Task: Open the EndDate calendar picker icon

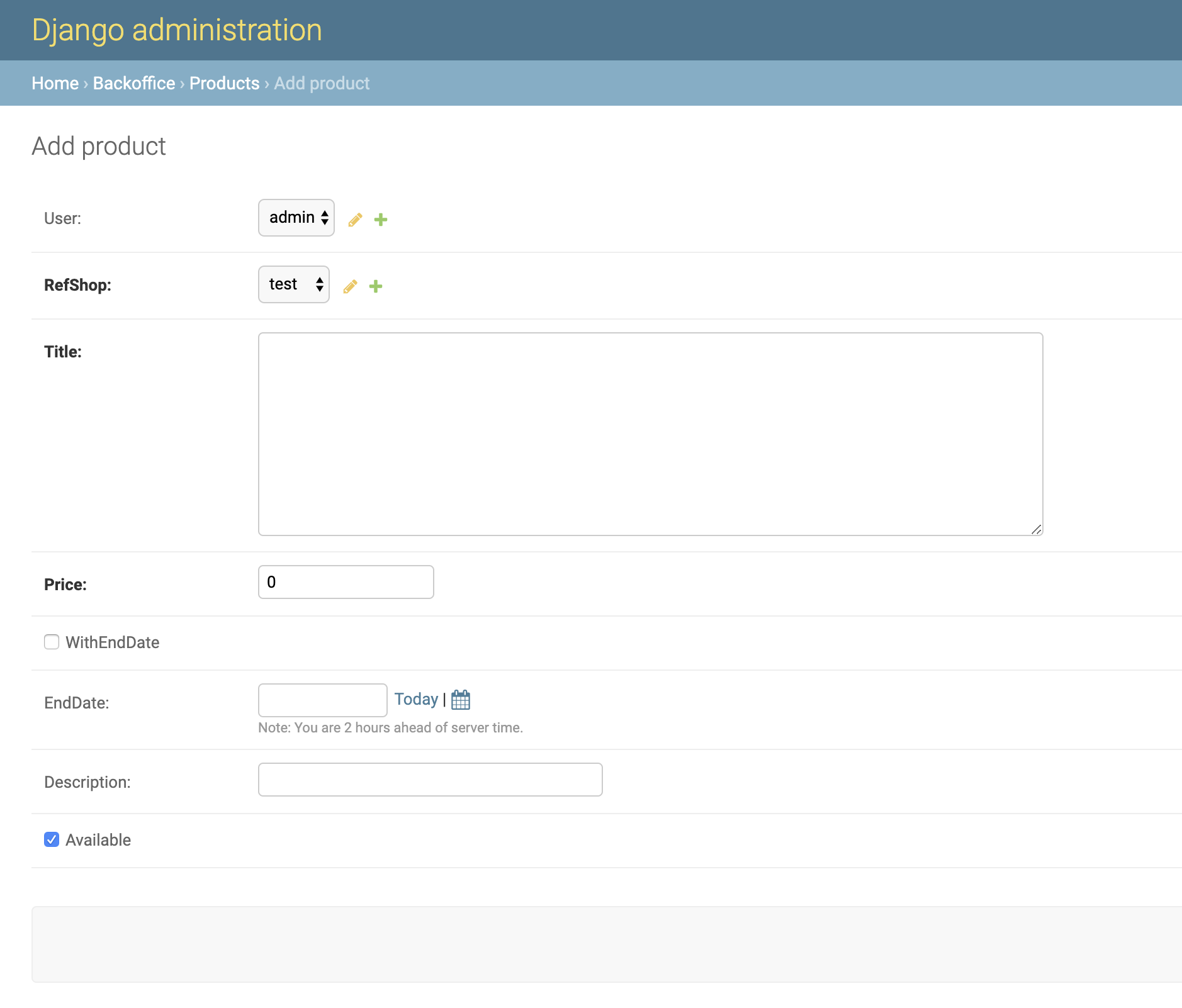Action: click(x=461, y=700)
